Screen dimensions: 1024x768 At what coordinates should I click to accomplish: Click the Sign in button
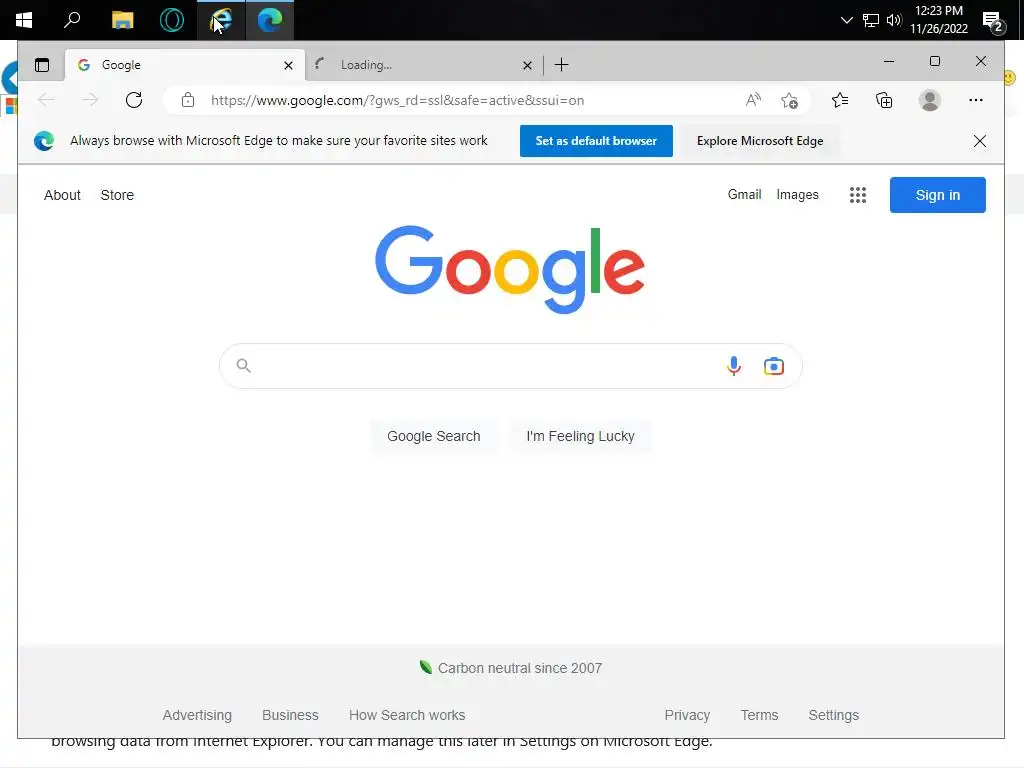click(937, 195)
